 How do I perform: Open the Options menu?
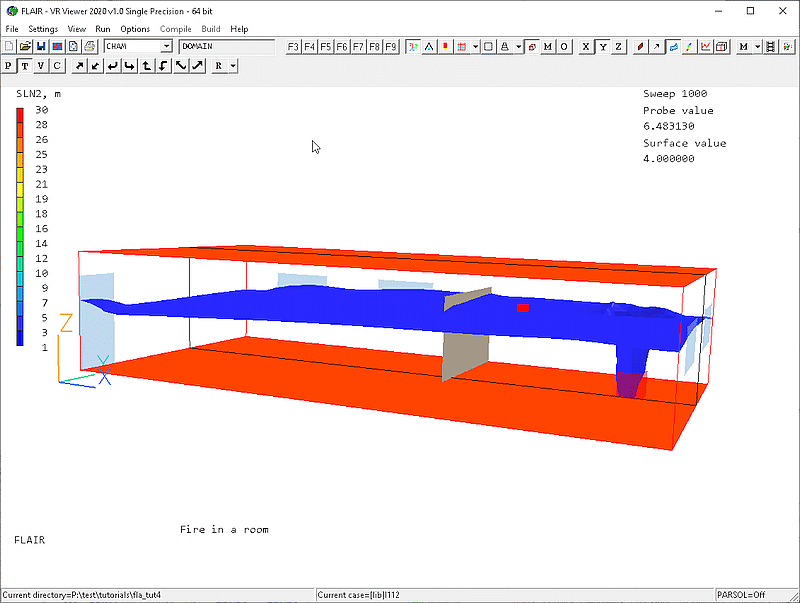click(x=135, y=29)
